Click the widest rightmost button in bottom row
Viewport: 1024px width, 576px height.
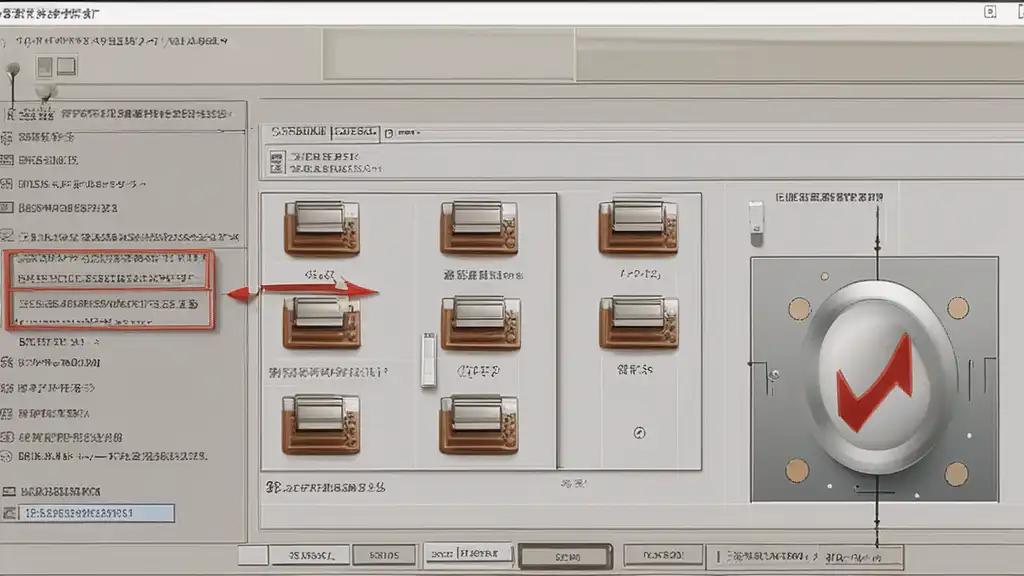805,557
